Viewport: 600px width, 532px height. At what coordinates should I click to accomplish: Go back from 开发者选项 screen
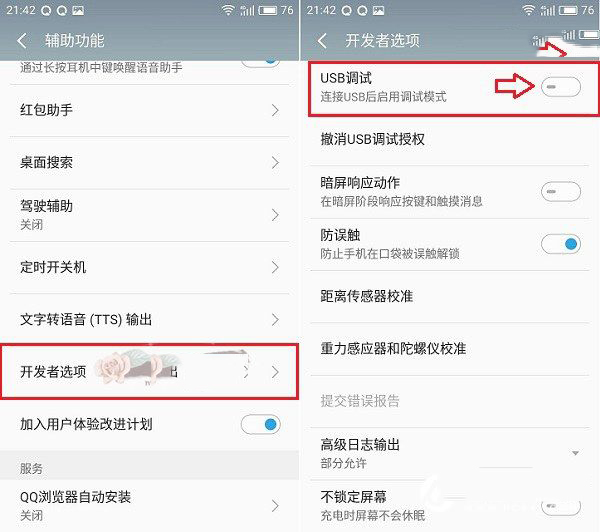(323, 40)
